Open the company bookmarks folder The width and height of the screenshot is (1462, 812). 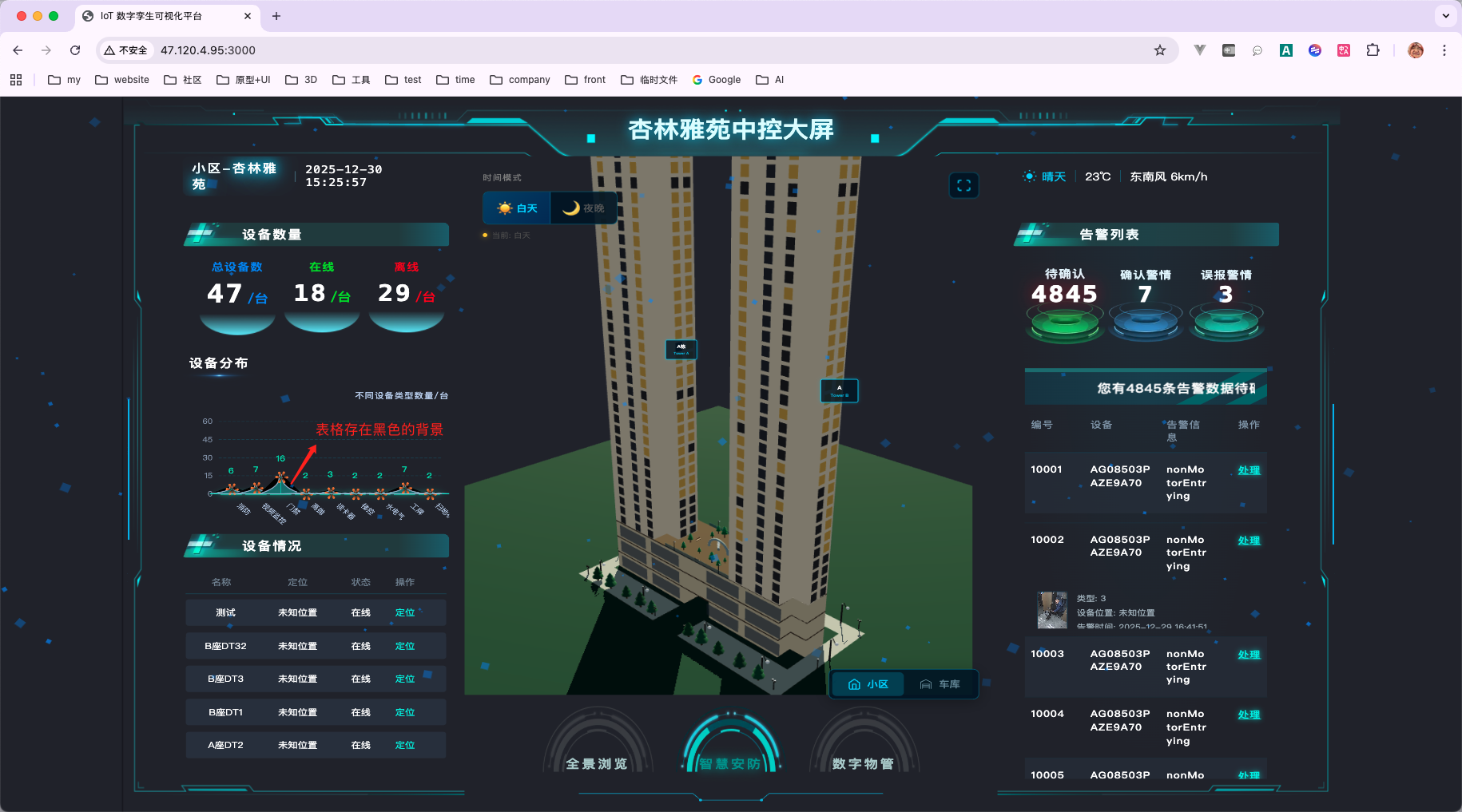point(520,80)
